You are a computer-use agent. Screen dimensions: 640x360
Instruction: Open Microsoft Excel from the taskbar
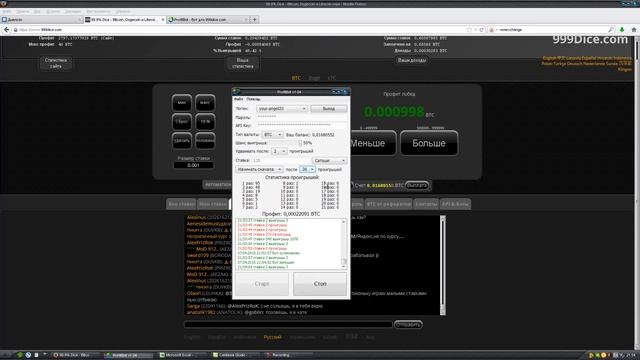(x=182, y=355)
